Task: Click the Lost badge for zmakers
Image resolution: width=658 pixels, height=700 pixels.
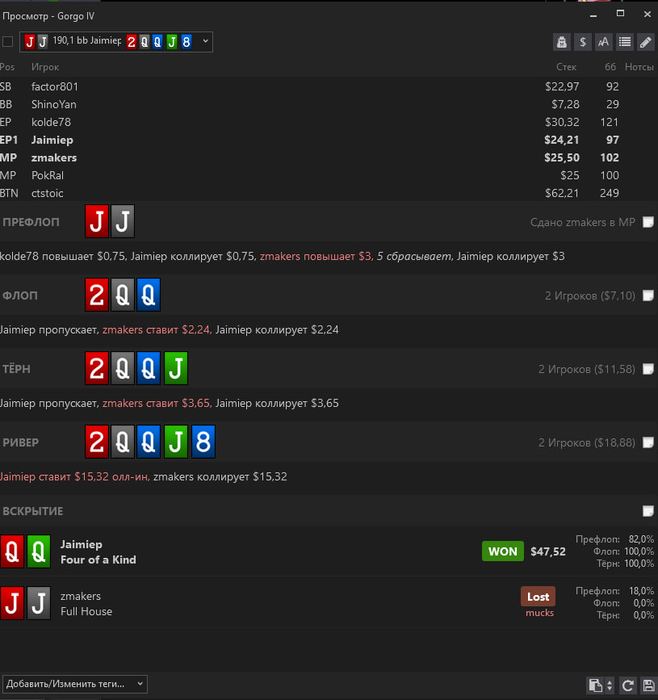Action: click(538, 596)
